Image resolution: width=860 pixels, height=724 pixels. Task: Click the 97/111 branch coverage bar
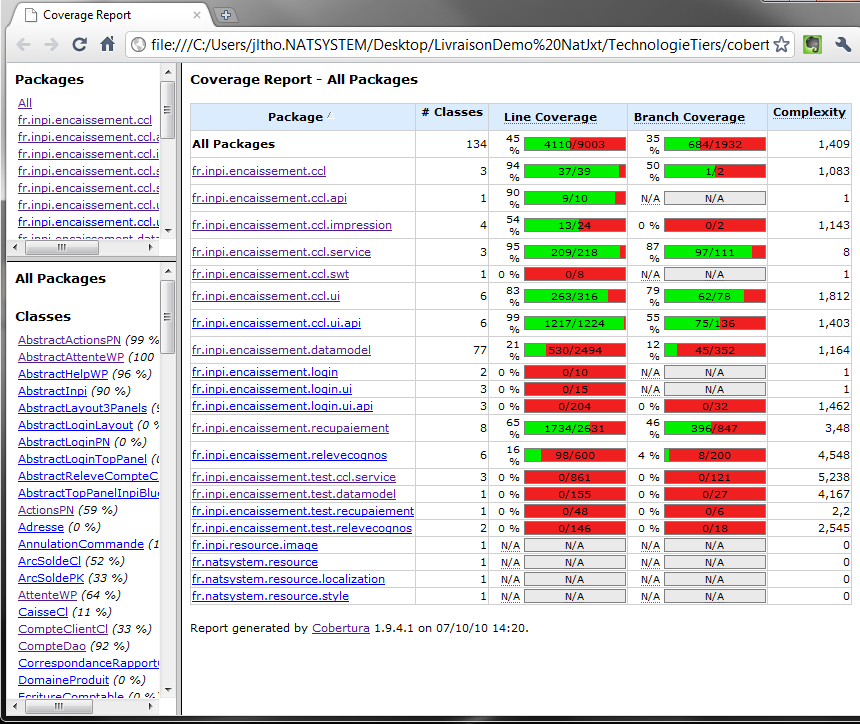[x=714, y=252]
